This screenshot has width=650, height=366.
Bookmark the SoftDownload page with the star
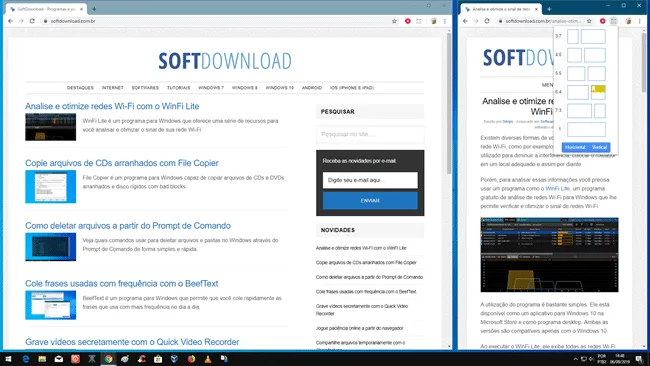394,21
